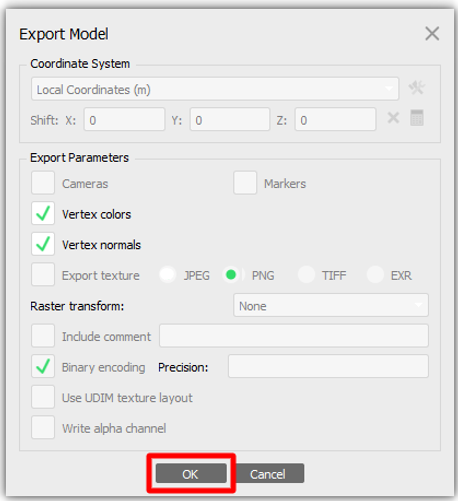Screen dimensions: 458x501
Task: Expand the Local Coordinates dropdown
Action: click(215, 89)
